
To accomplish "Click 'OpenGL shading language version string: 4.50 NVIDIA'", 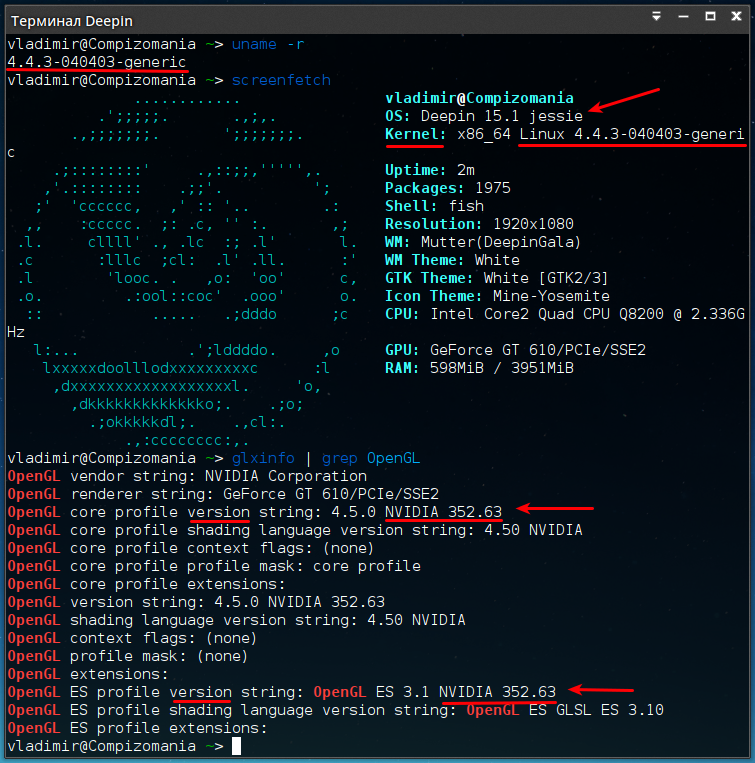I will click(236, 620).
